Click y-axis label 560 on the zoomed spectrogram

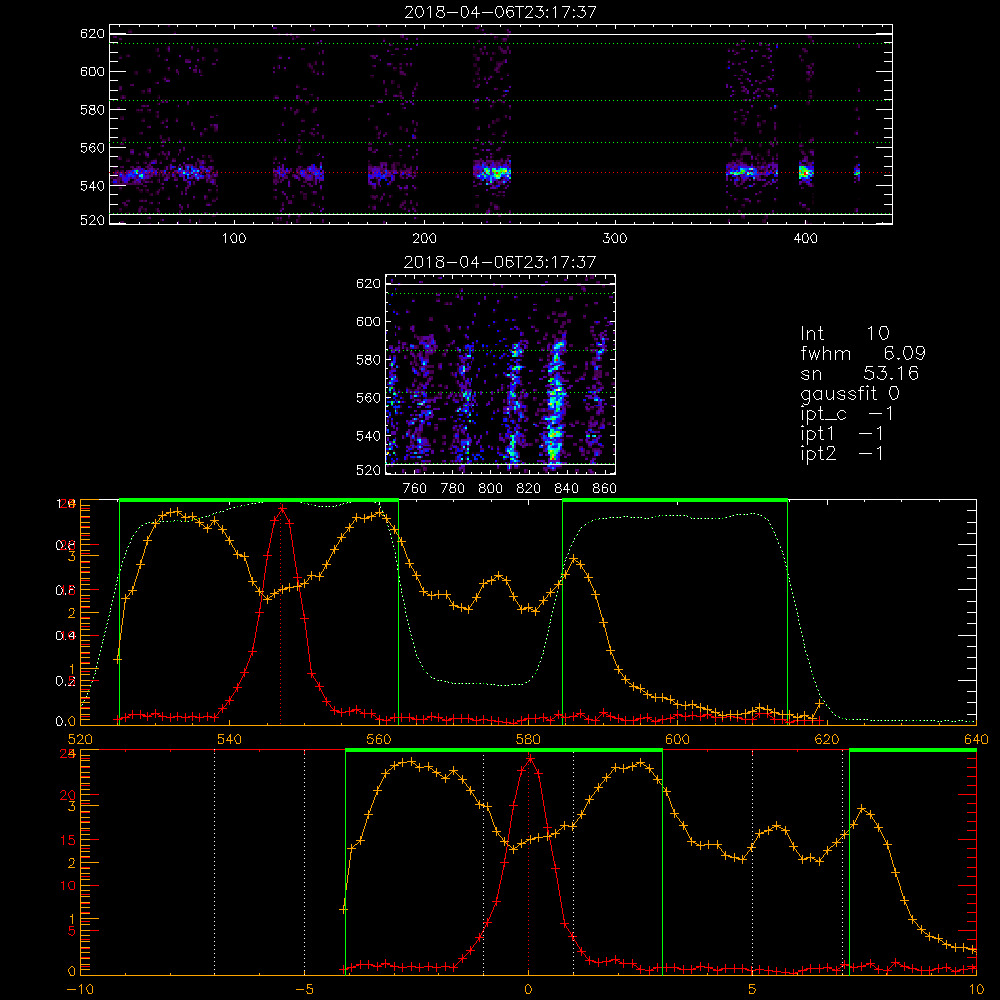coord(369,398)
